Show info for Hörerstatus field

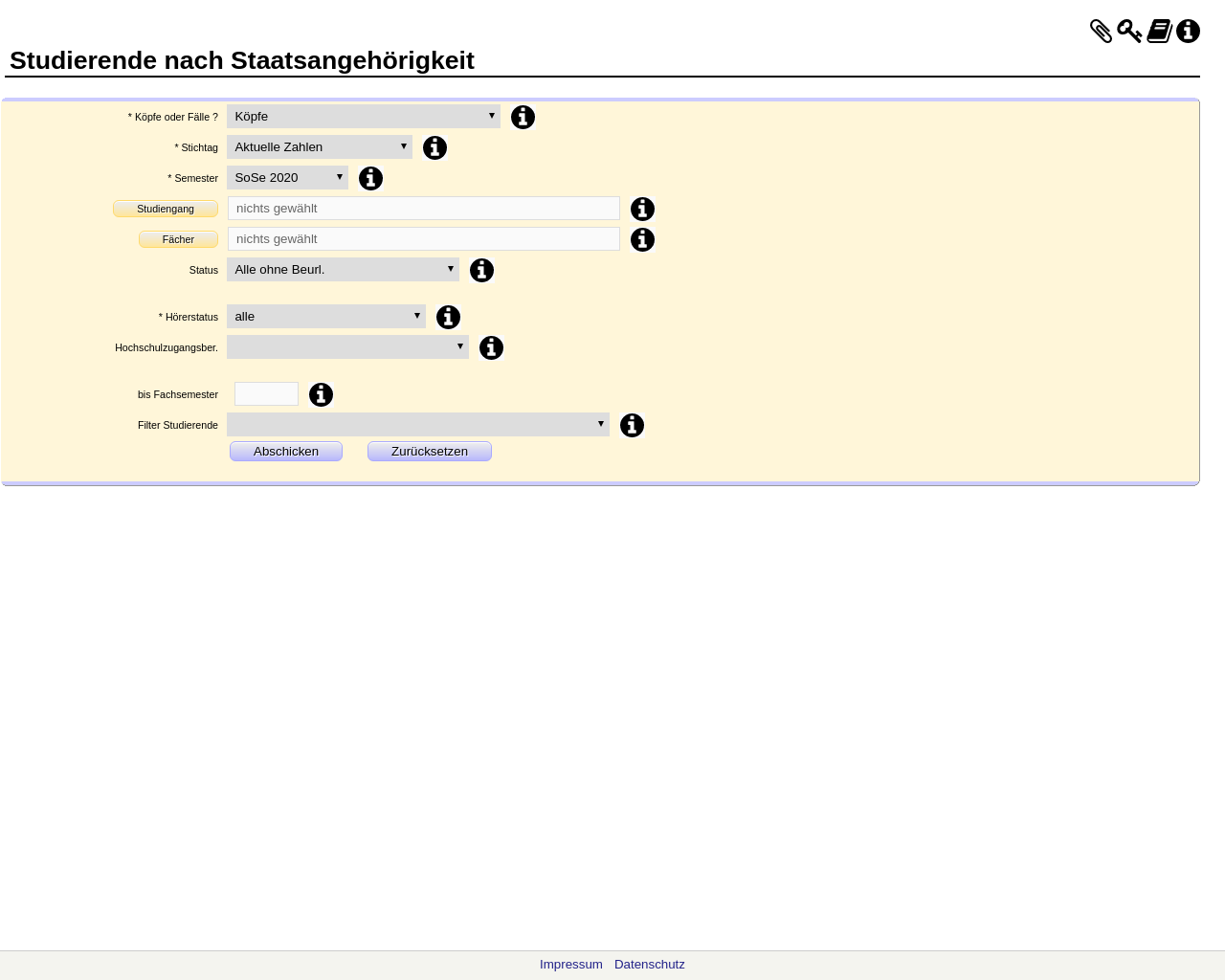point(448,317)
